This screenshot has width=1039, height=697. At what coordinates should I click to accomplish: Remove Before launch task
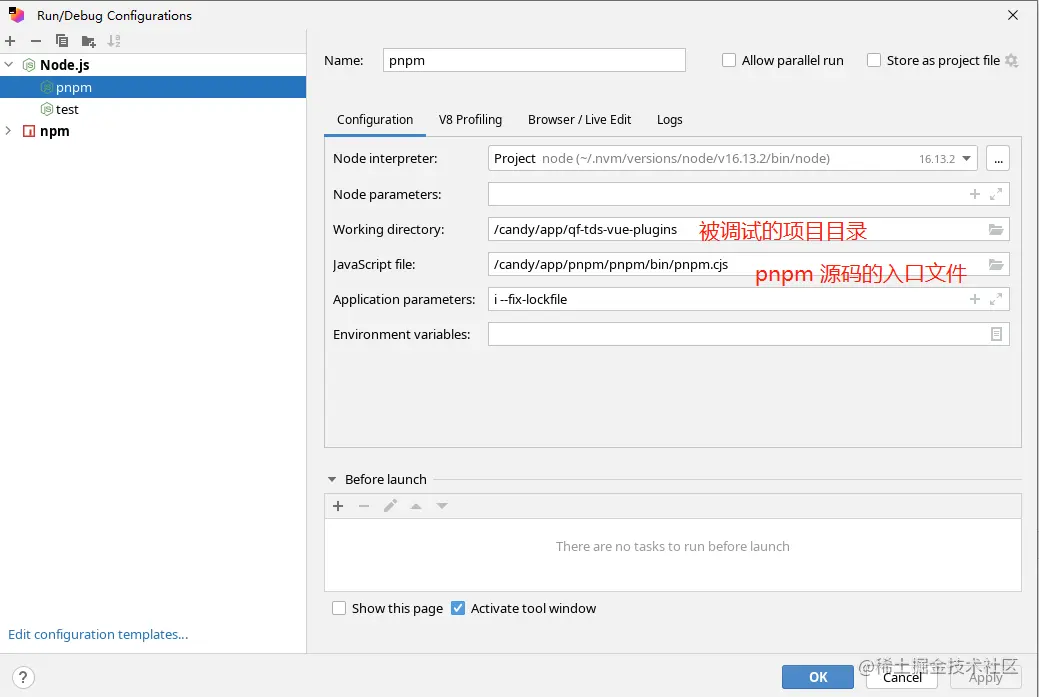(364, 506)
